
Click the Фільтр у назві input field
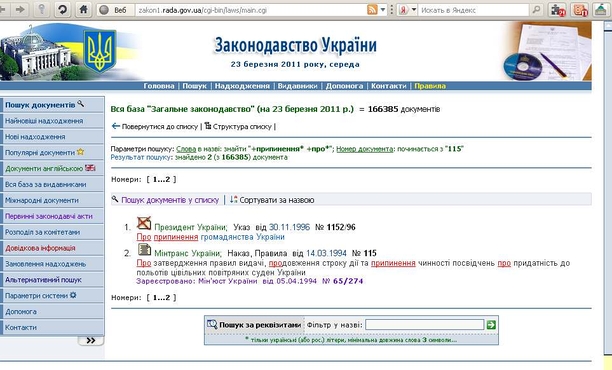click(x=425, y=325)
